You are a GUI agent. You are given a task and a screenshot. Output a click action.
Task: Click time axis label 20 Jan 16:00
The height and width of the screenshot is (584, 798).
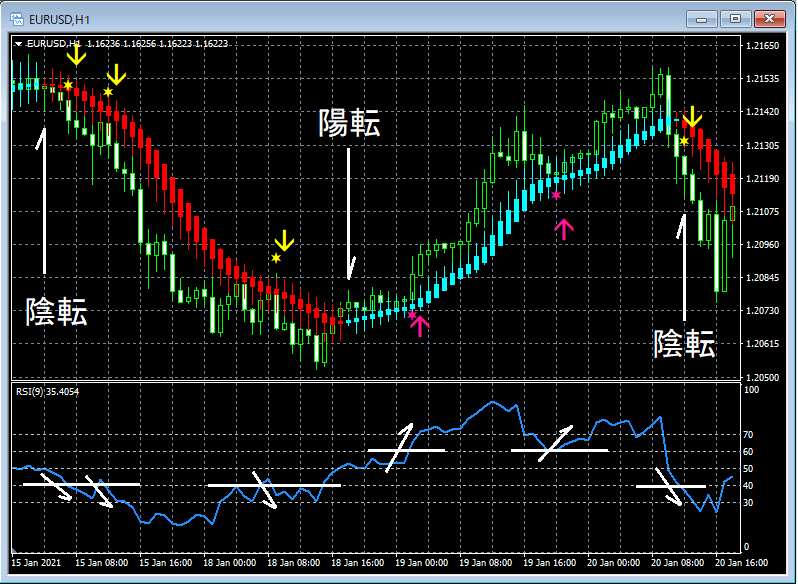742,563
